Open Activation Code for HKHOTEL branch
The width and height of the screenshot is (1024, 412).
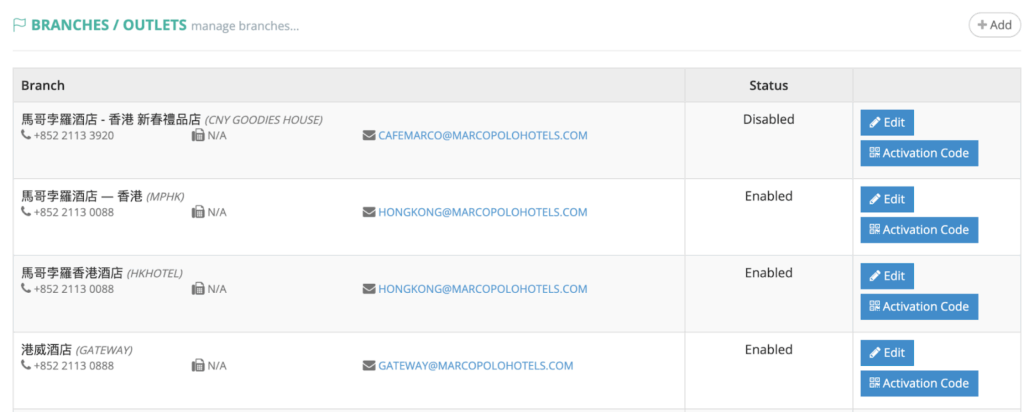click(919, 307)
